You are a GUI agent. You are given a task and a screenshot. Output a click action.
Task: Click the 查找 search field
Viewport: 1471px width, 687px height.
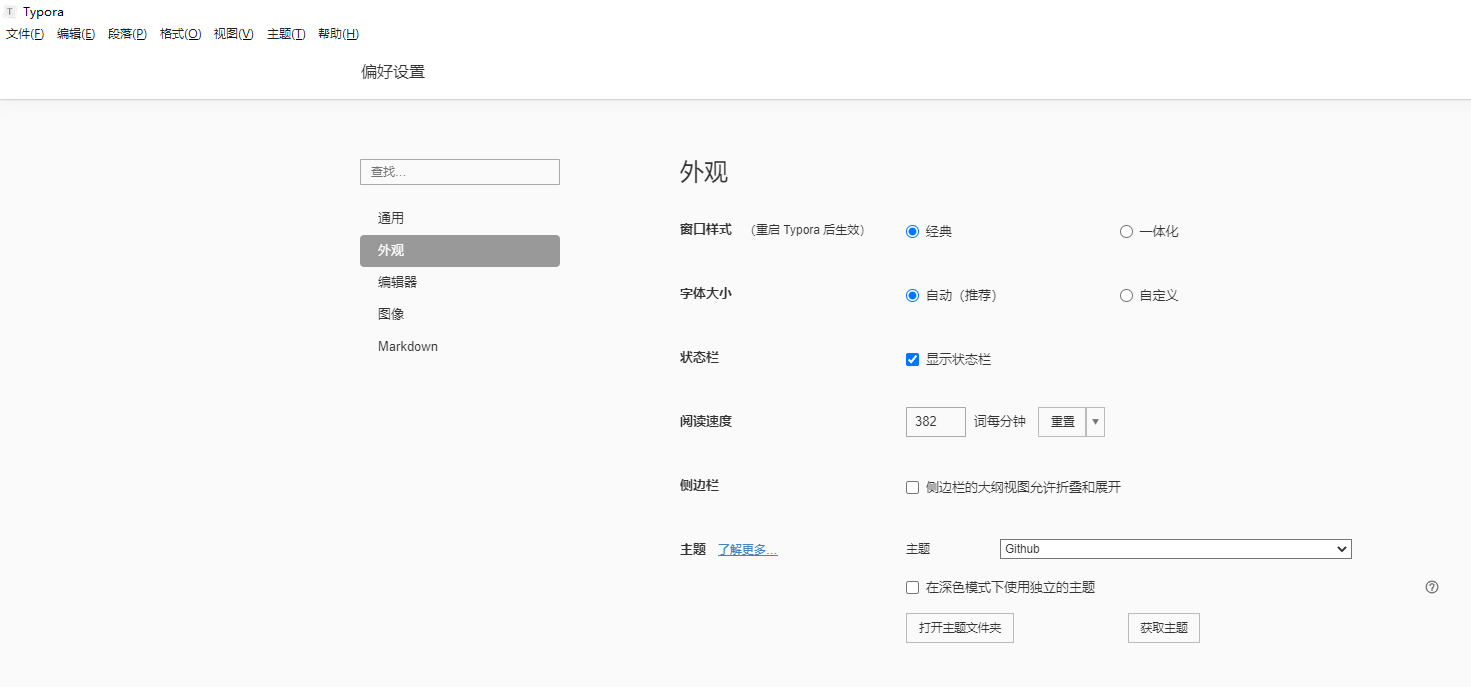click(460, 172)
